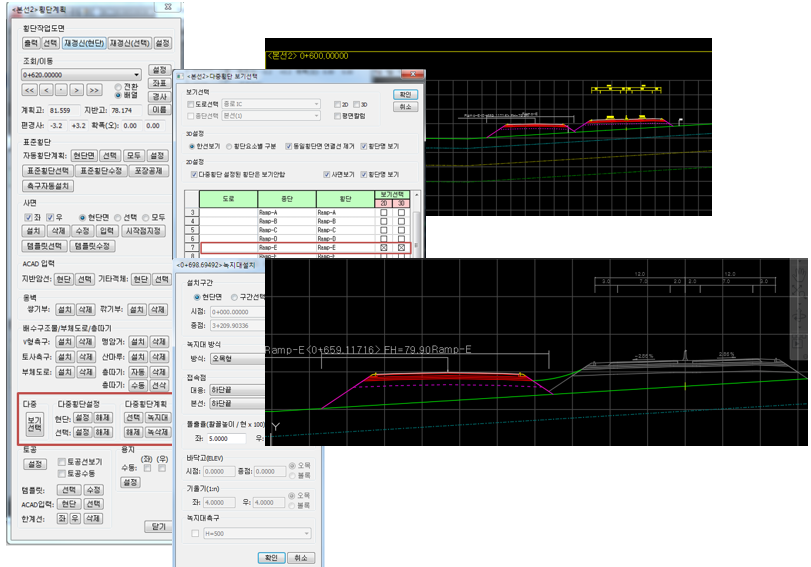
Task: Click the 녹삭제 button in 다중횡단계획
Action: click(158, 431)
